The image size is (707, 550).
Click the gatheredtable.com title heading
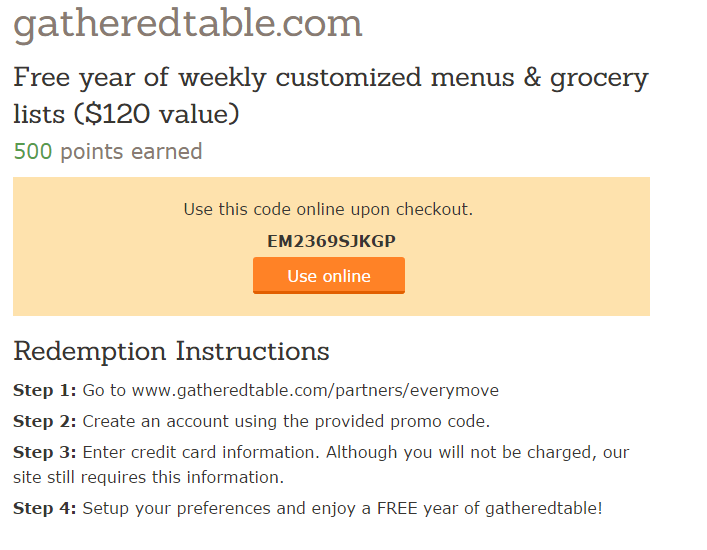point(188,24)
